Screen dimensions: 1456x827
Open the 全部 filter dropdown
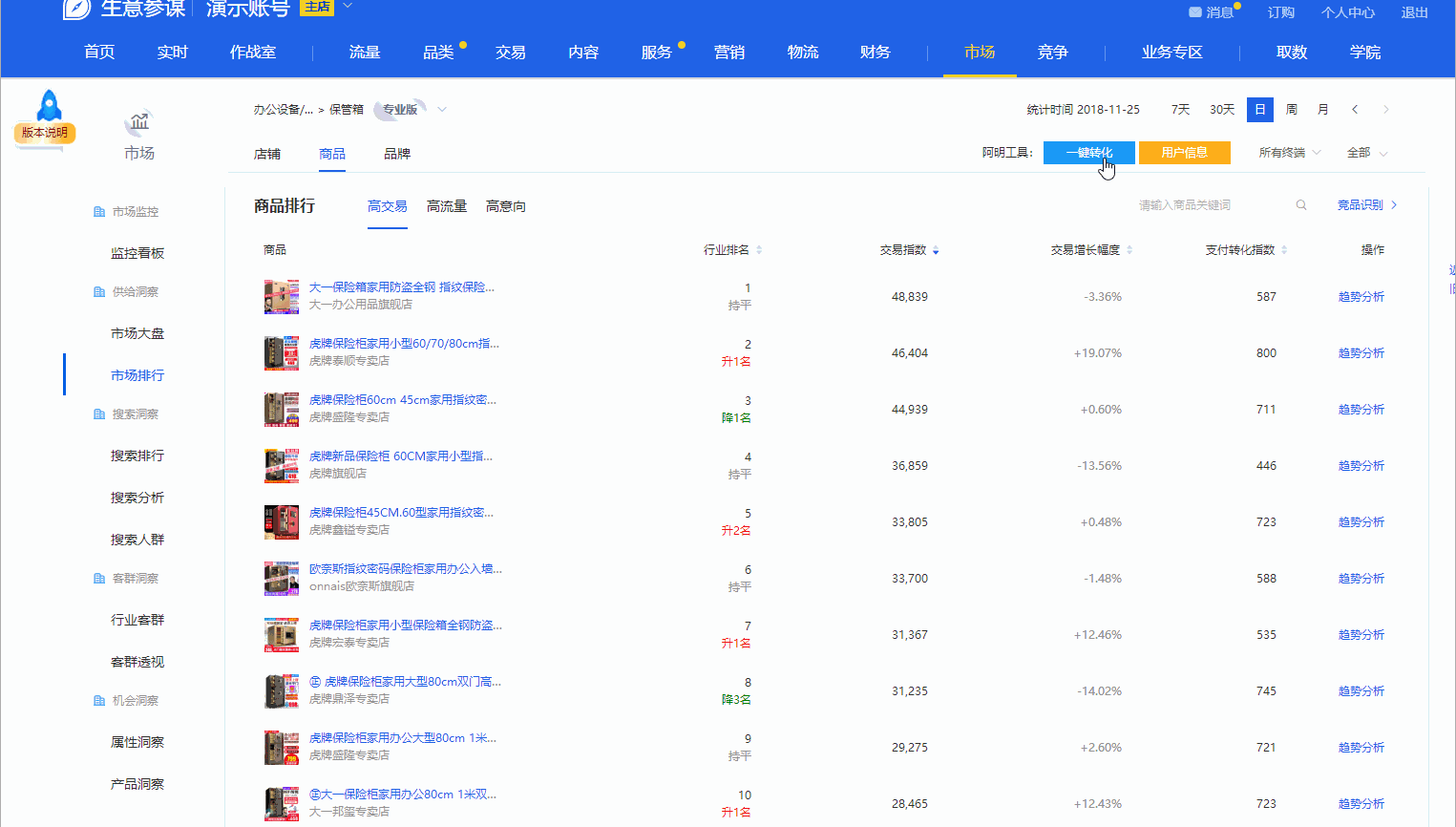(1367, 153)
